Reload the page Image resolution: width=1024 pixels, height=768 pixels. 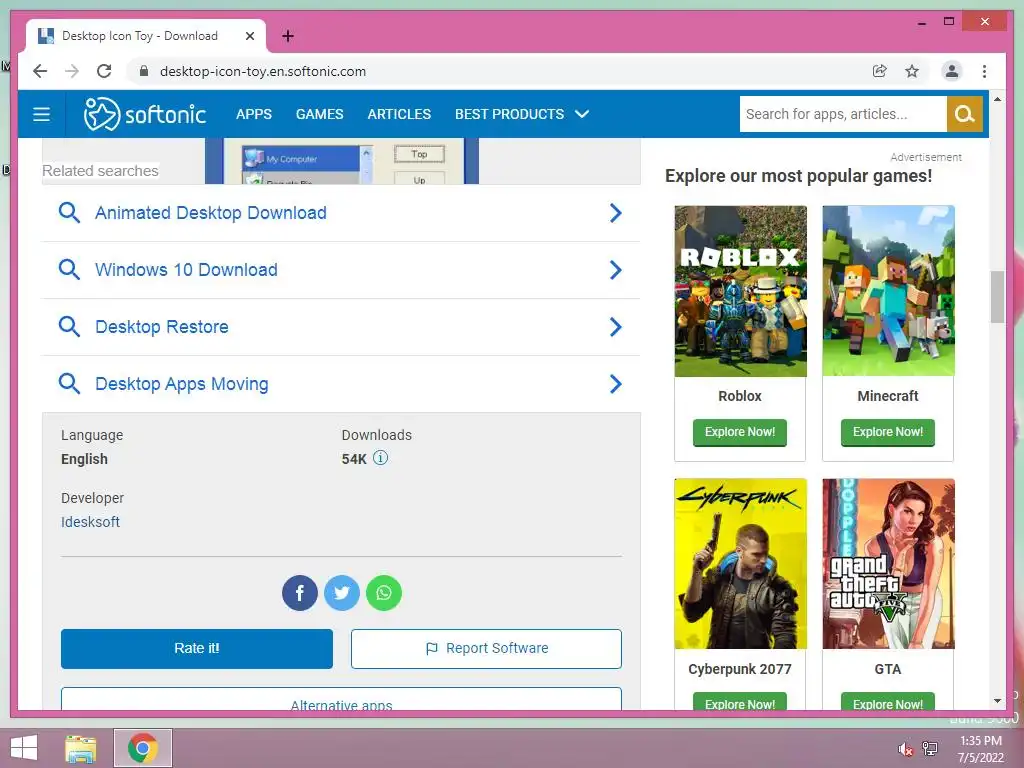[104, 71]
